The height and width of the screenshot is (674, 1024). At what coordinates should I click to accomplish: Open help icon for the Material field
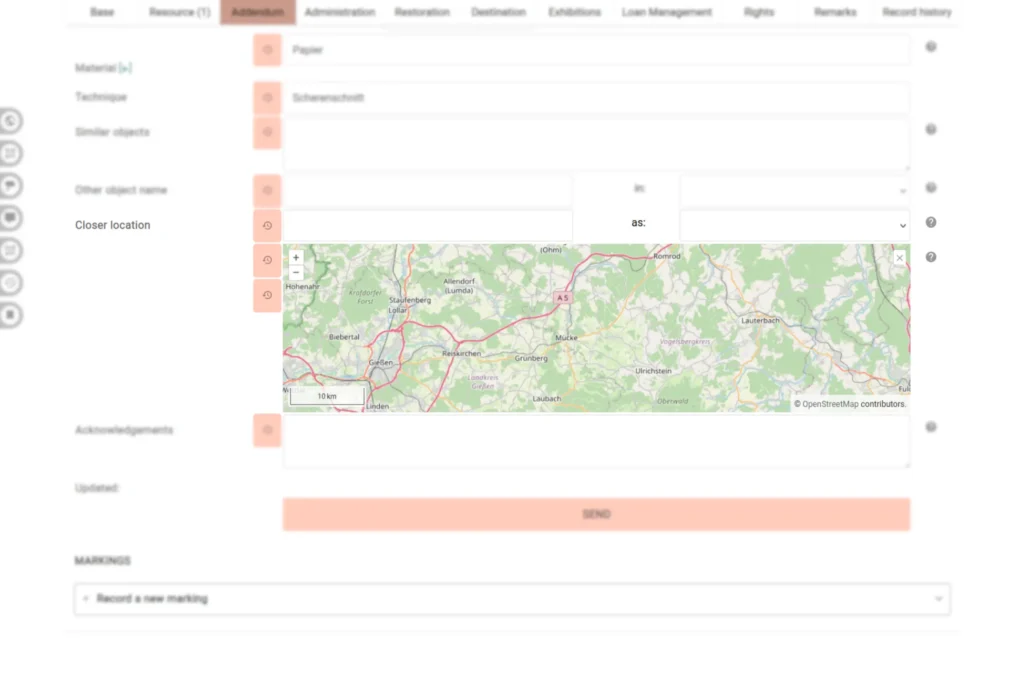[931, 47]
